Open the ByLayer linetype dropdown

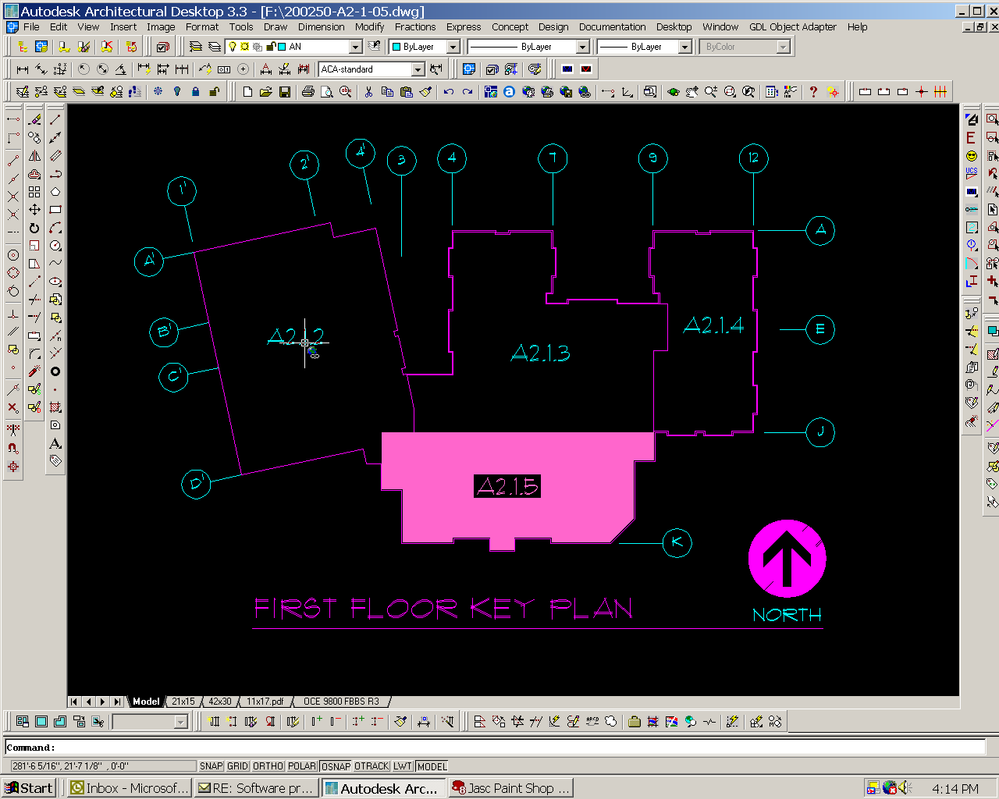click(583, 46)
